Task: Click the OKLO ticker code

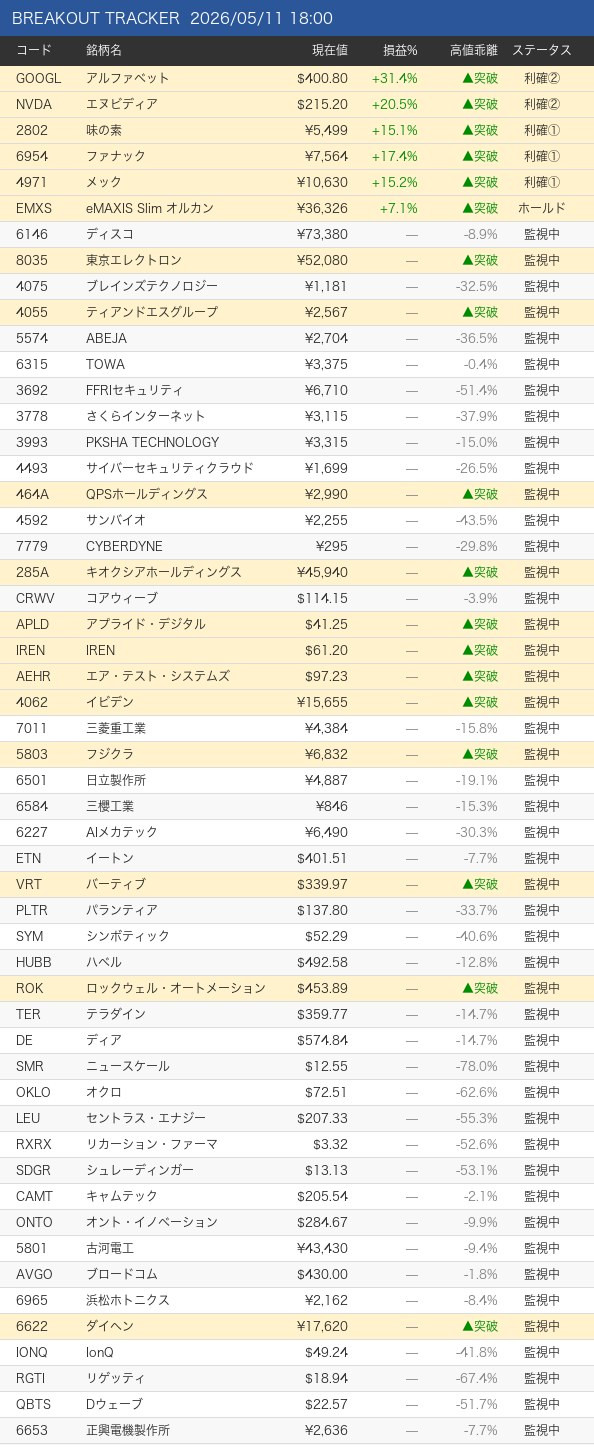Action: [x=33, y=1092]
